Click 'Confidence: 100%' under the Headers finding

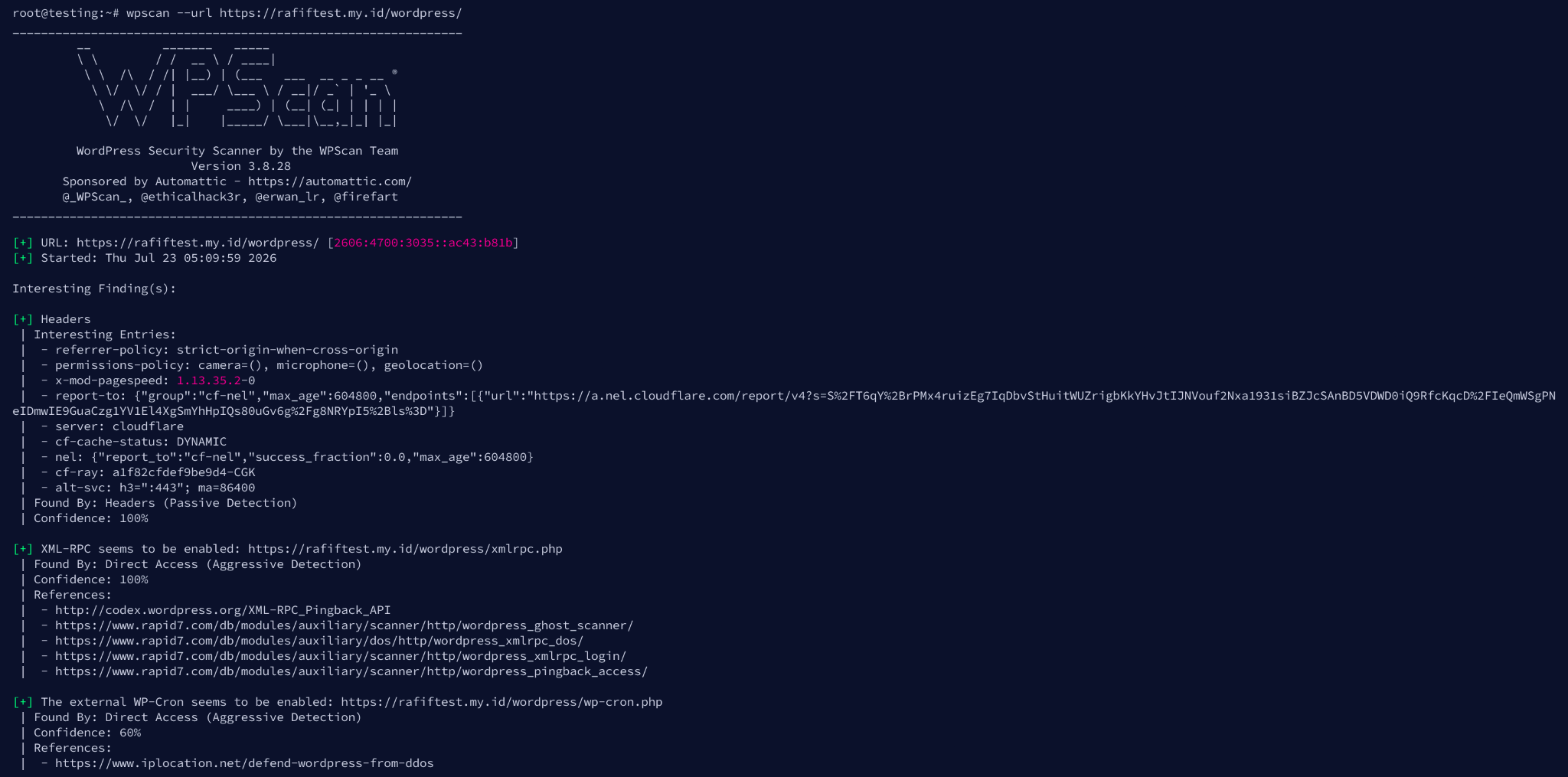[91, 518]
